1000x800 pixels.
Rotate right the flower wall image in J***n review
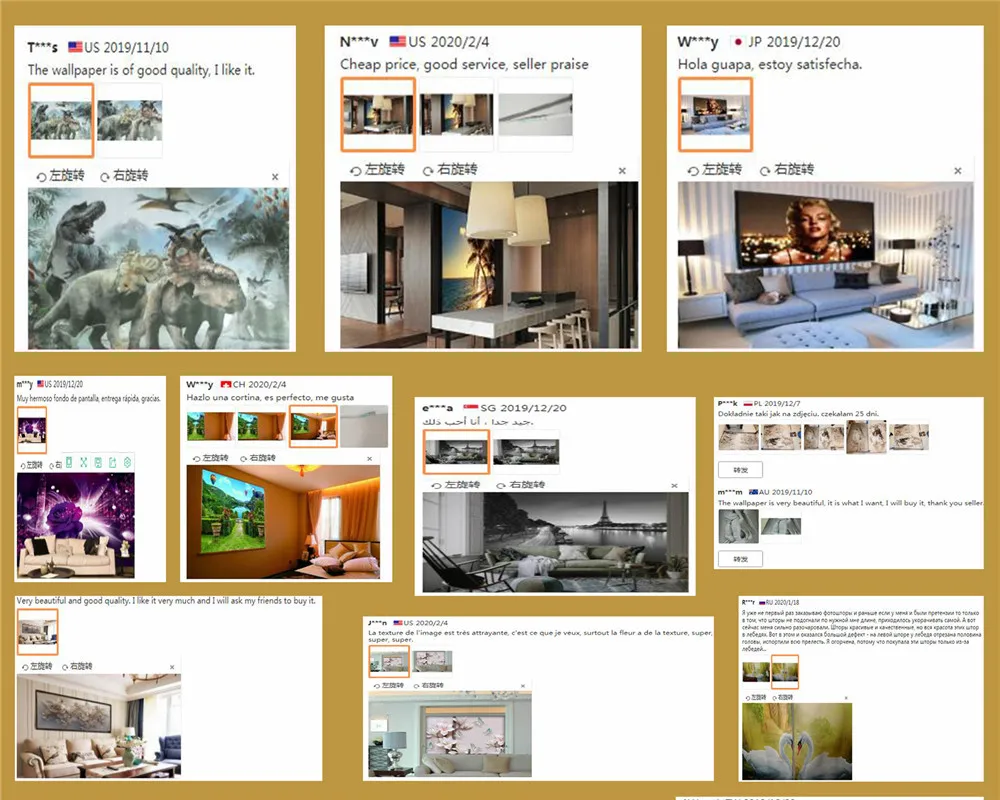coord(429,685)
